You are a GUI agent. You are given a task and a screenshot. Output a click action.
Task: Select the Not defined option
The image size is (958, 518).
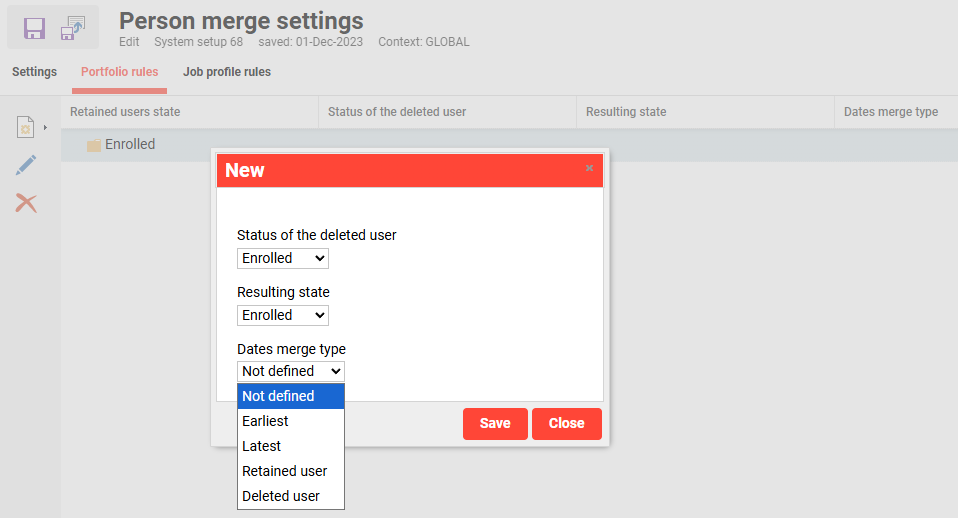pos(290,396)
